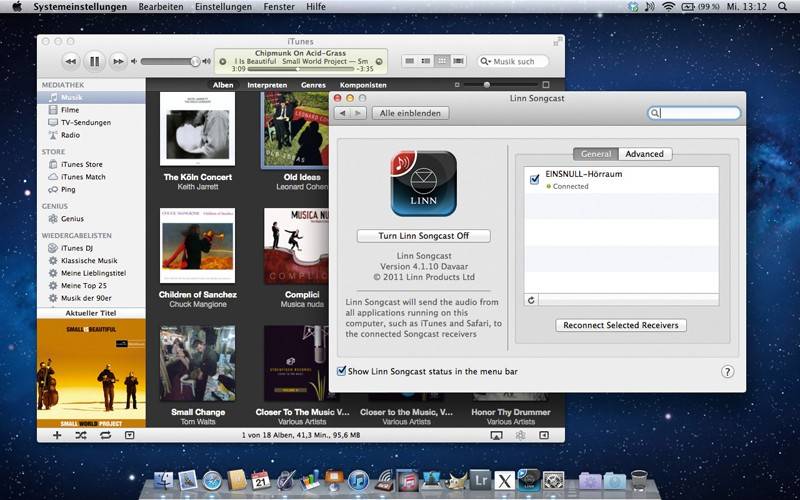Open the AirPlay speaker menu in iTunes
Screen dimensions: 800x500
click(496, 435)
